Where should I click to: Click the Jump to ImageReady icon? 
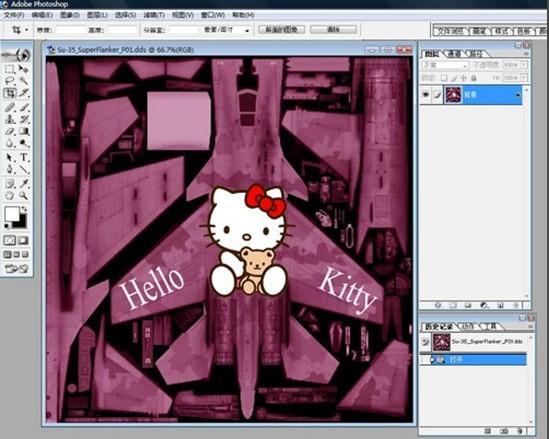tap(16, 269)
